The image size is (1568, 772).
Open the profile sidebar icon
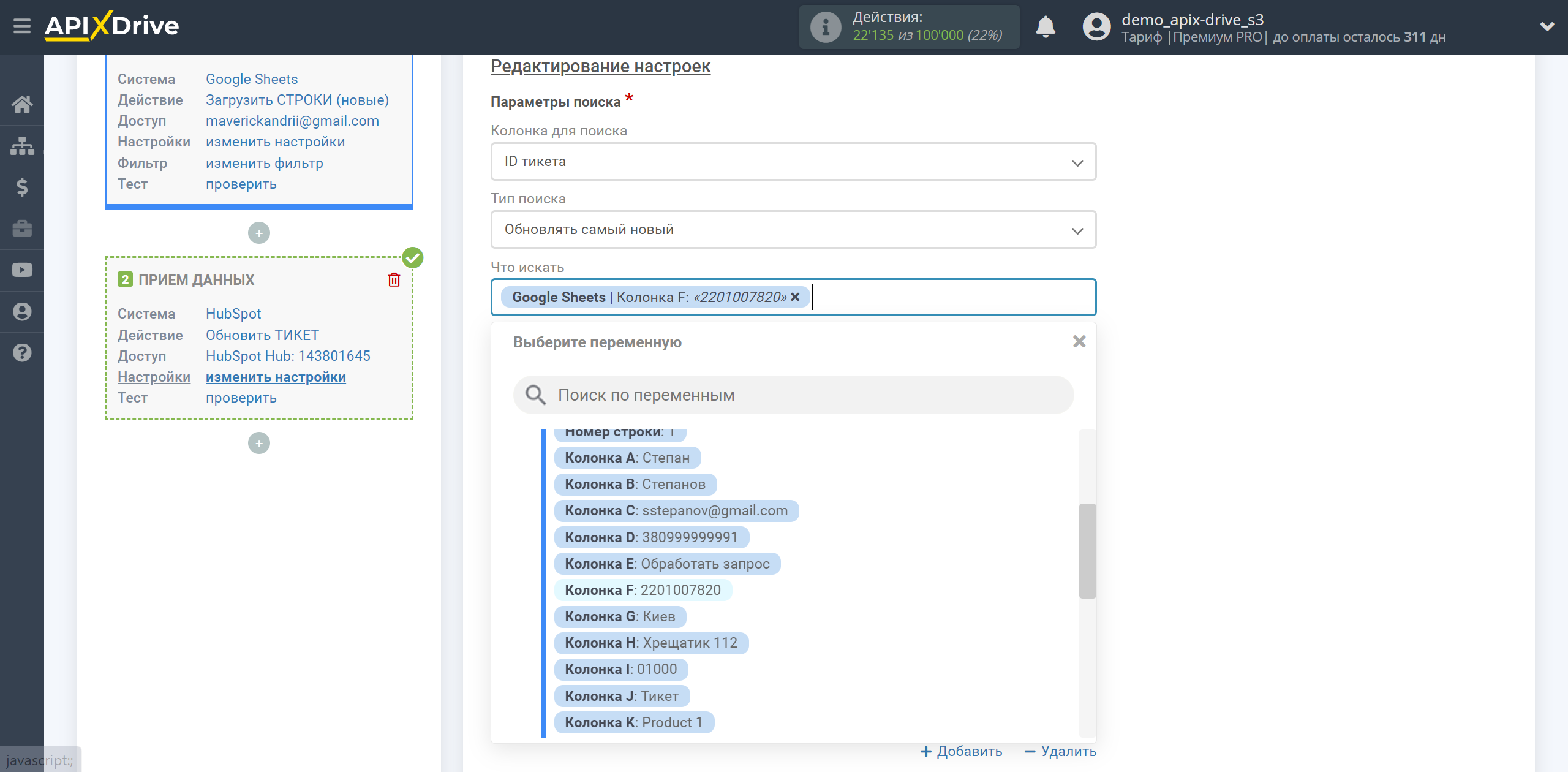(x=22, y=311)
